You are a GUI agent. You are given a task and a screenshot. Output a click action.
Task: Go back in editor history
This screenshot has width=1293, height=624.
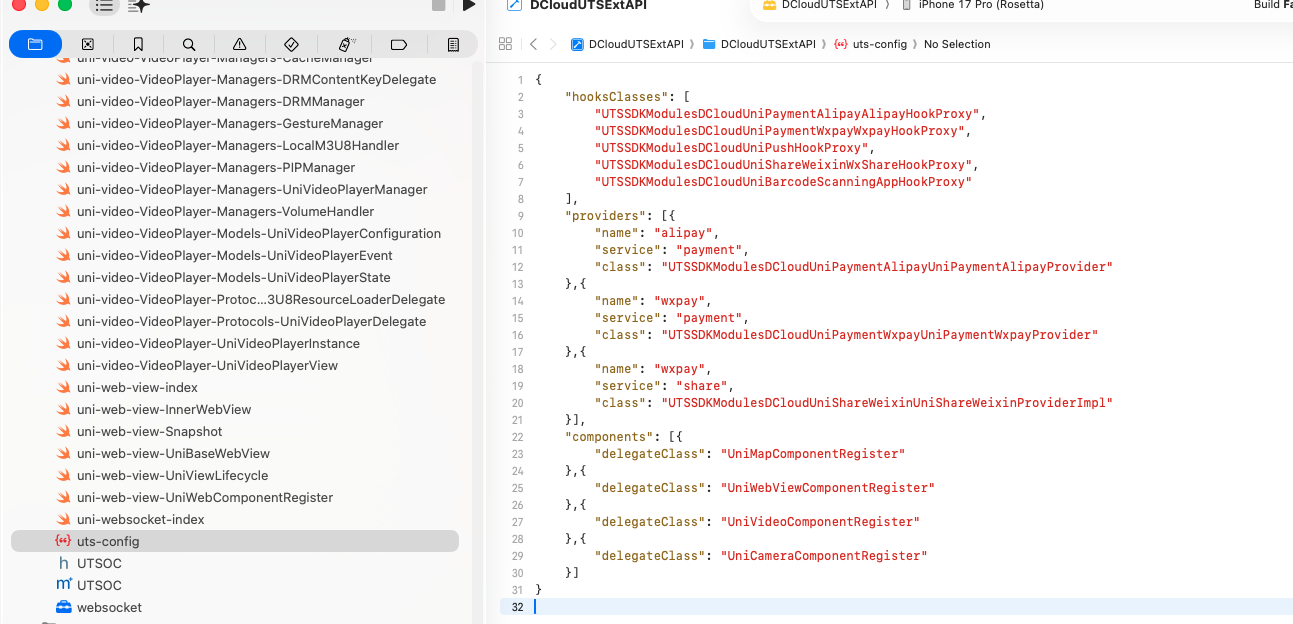pos(533,44)
